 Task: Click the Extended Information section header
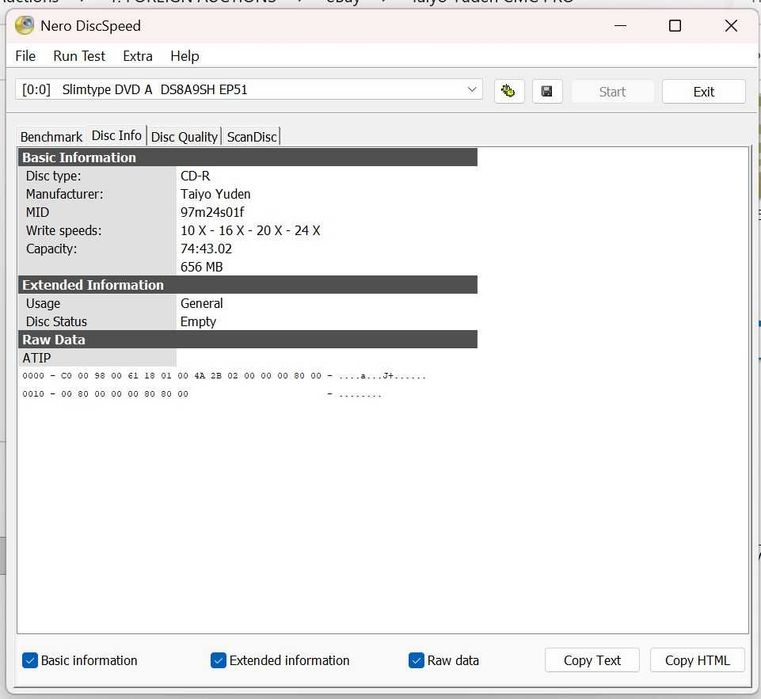click(x=248, y=285)
